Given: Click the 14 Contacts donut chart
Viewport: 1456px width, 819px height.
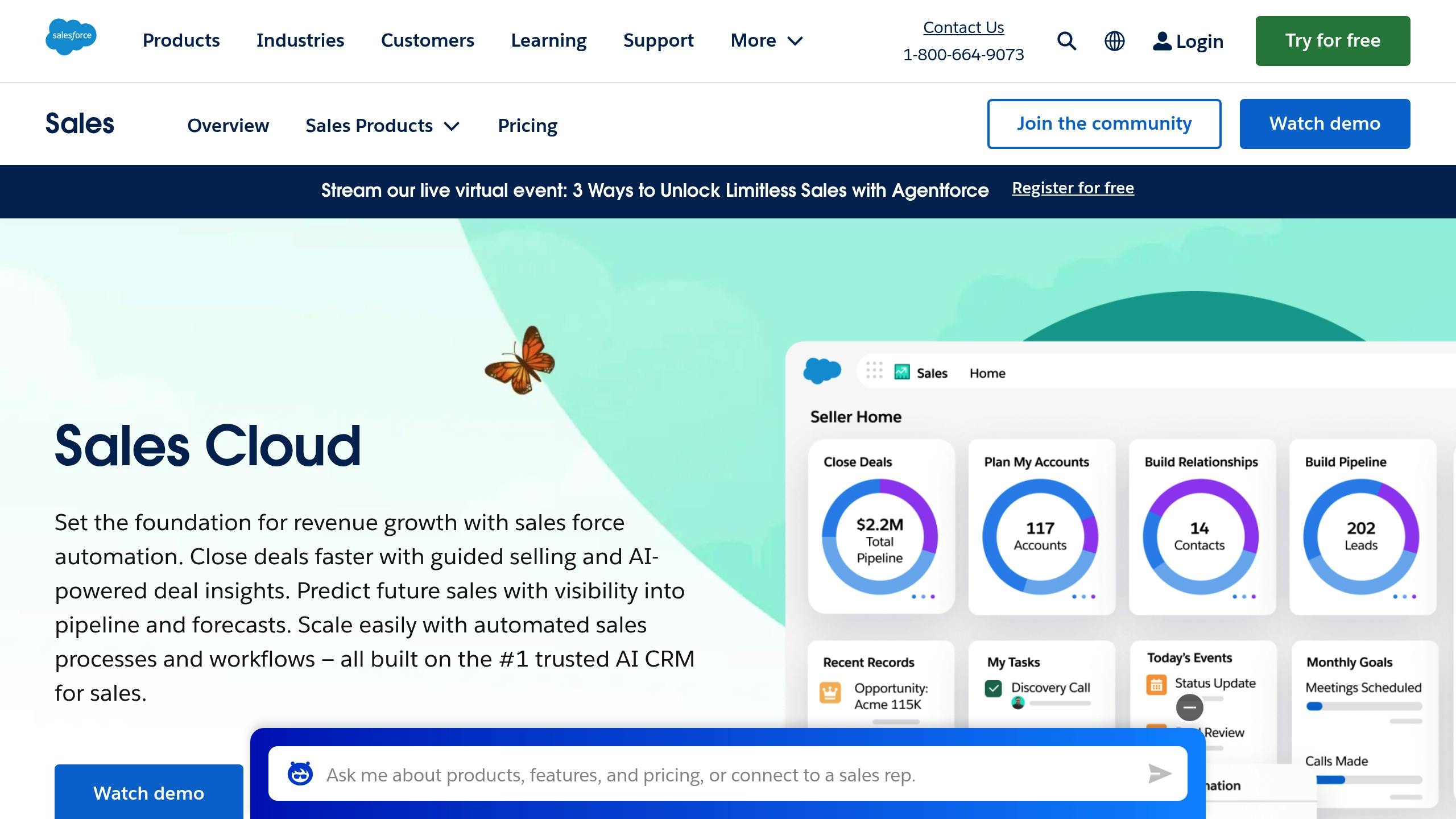Looking at the screenshot, I should 1201,537.
